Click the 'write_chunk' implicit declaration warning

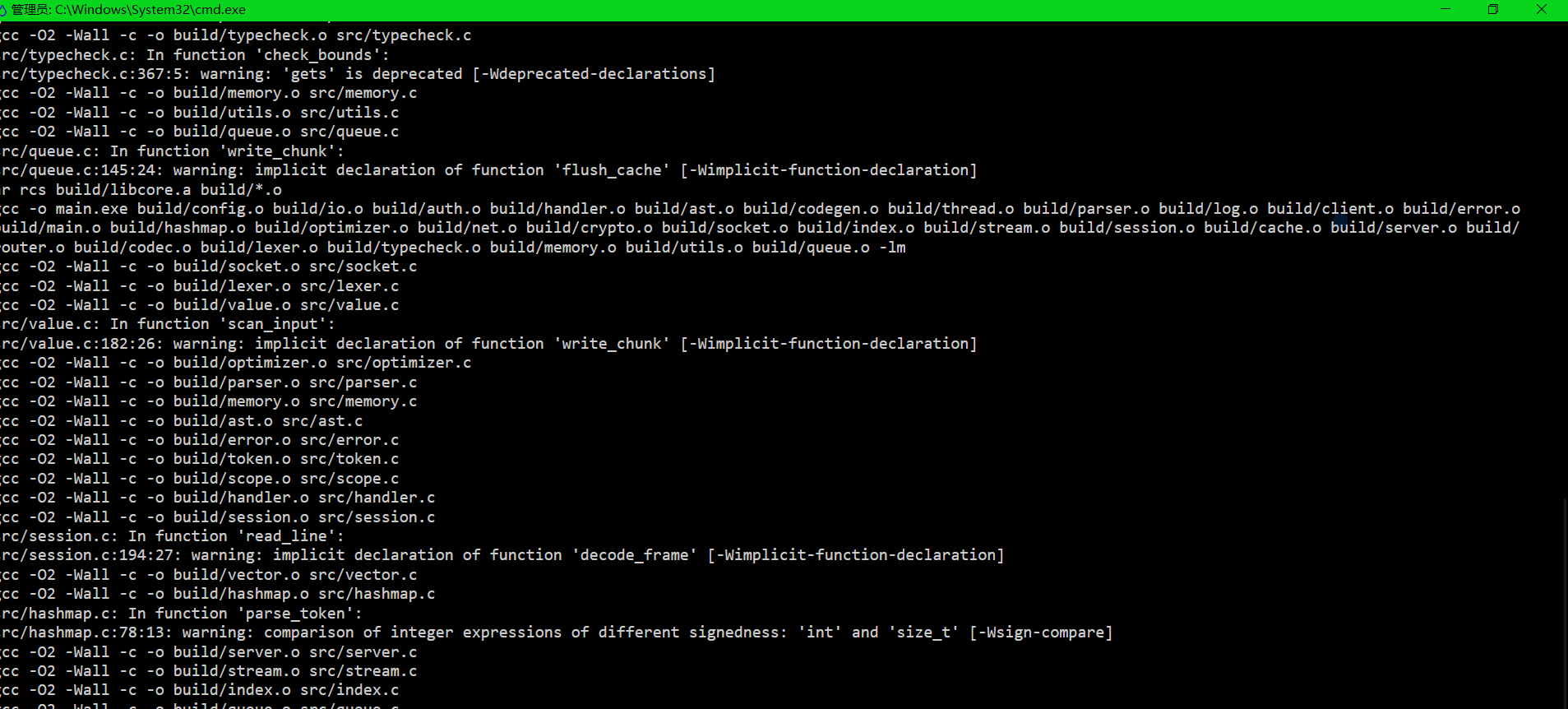pos(488,344)
